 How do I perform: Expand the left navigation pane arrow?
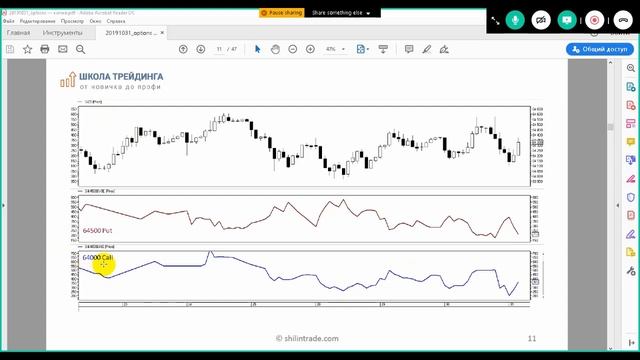[x=3, y=205]
